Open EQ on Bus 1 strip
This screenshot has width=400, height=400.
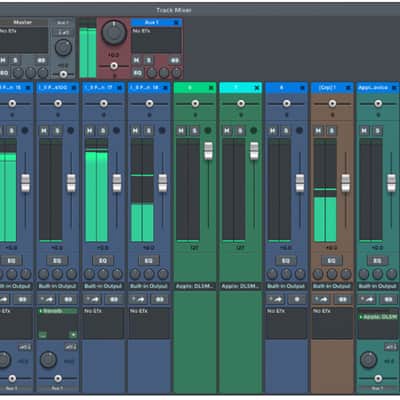[x=137, y=73]
